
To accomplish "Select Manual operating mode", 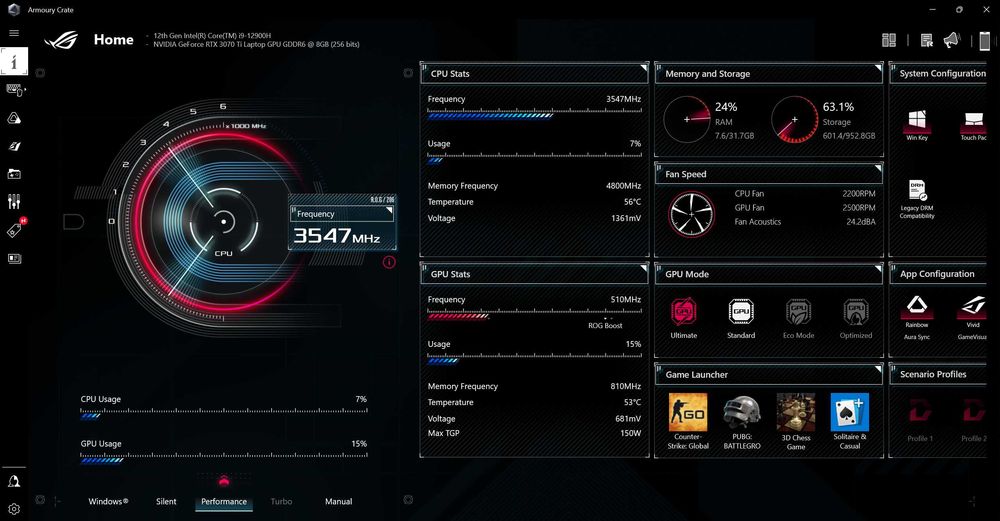I will tap(339, 501).
